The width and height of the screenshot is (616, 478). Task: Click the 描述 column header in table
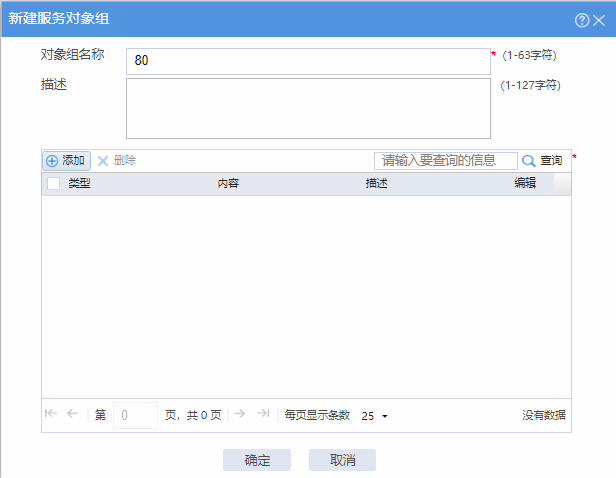point(376,184)
